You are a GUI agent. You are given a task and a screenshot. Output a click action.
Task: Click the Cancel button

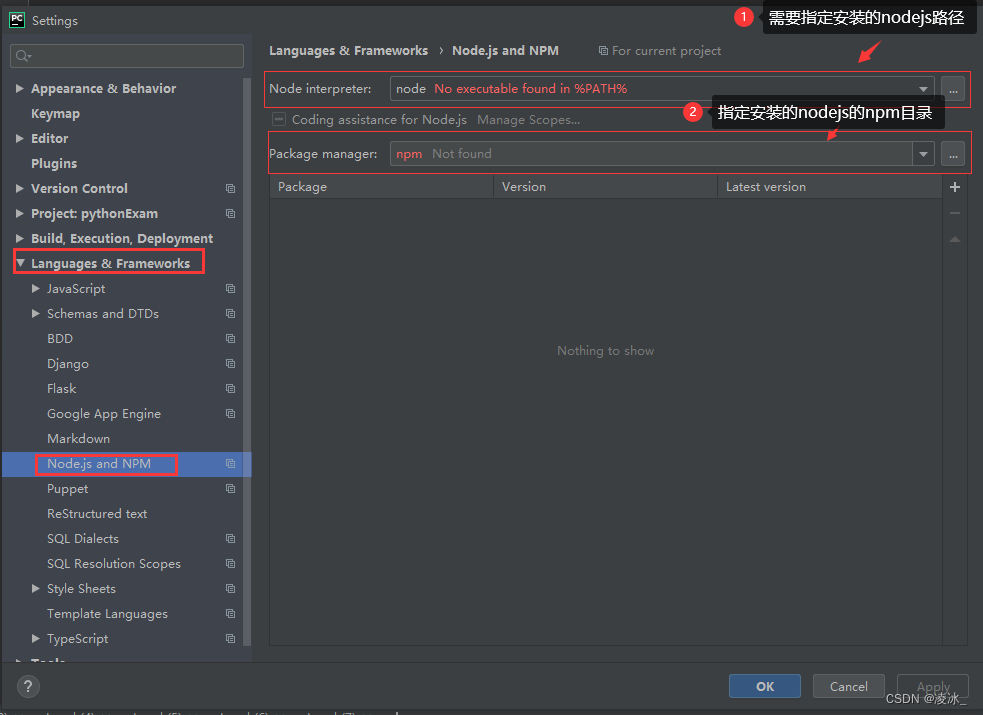click(x=849, y=686)
